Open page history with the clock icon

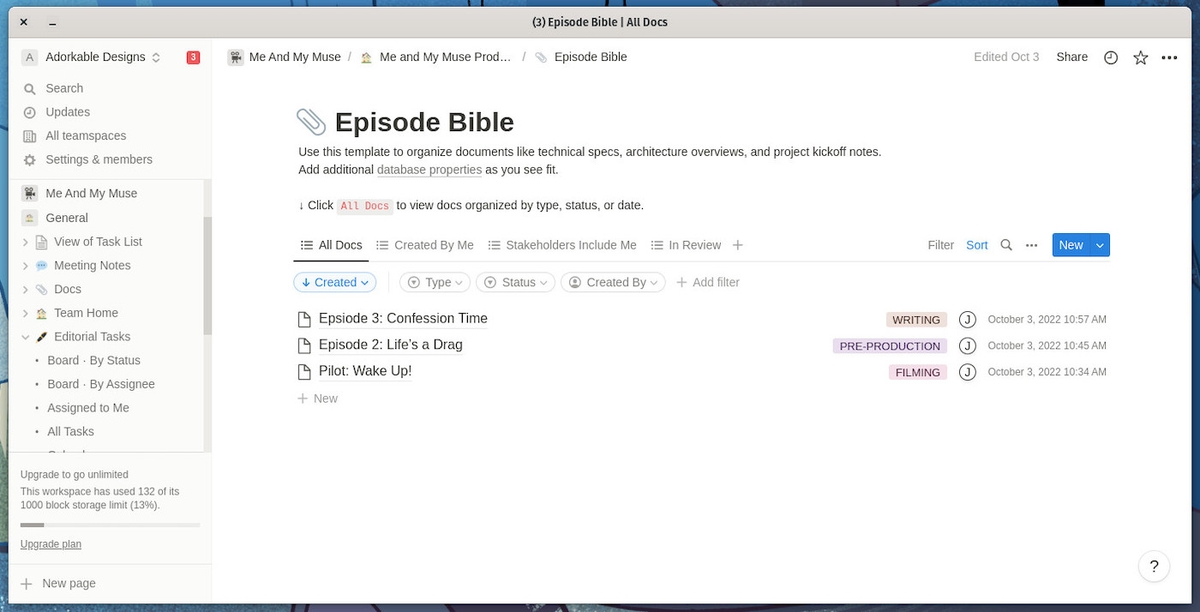(1110, 57)
